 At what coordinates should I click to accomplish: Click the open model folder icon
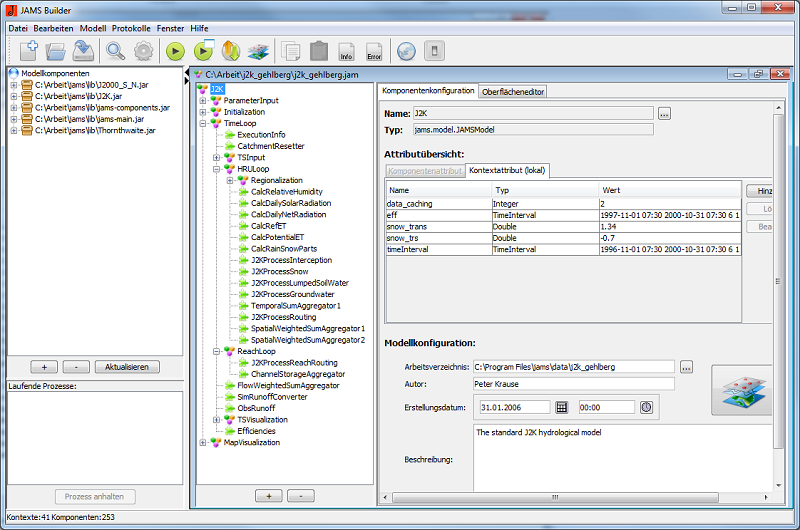[x=56, y=50]
